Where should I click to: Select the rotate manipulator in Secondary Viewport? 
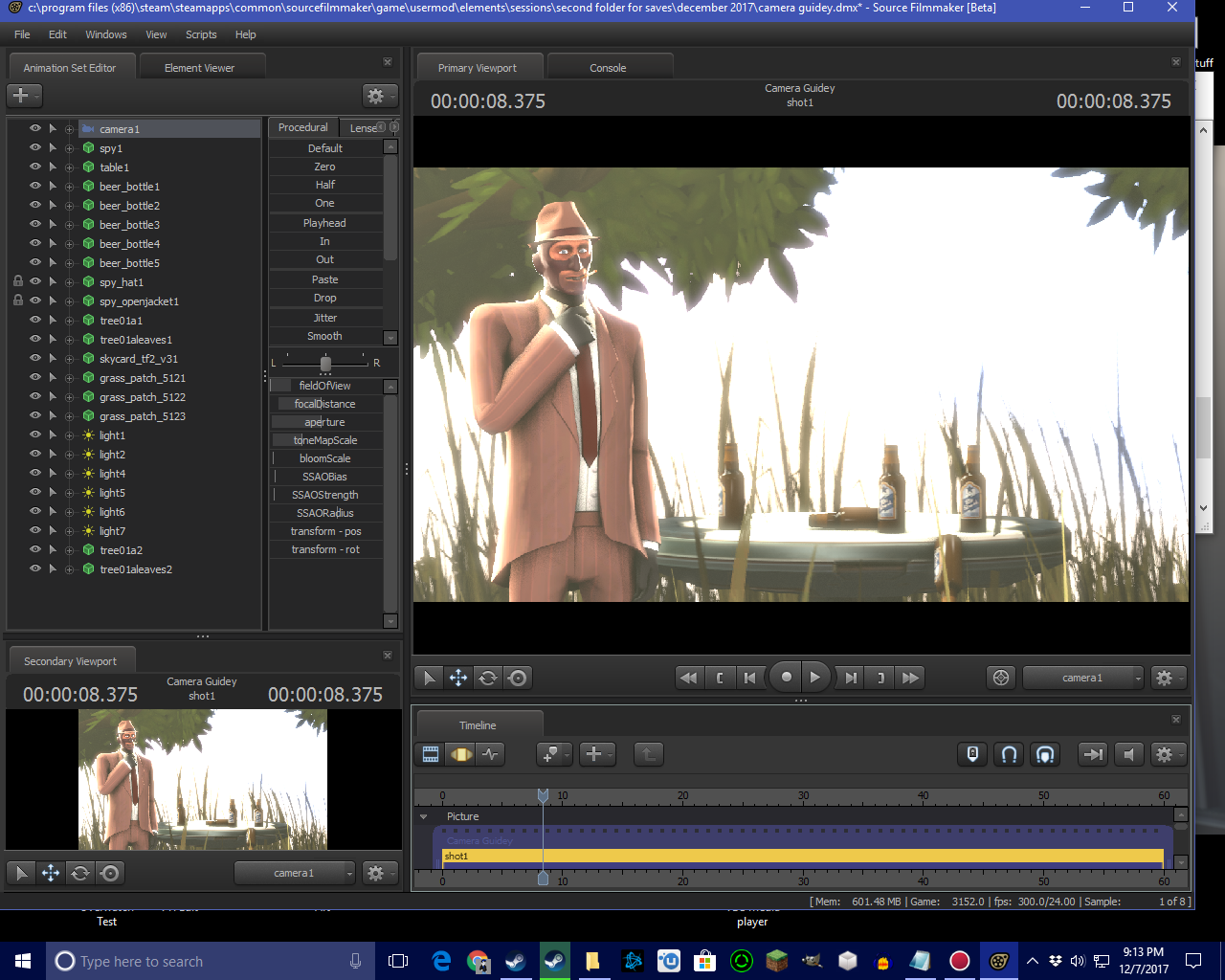point(80,873)
